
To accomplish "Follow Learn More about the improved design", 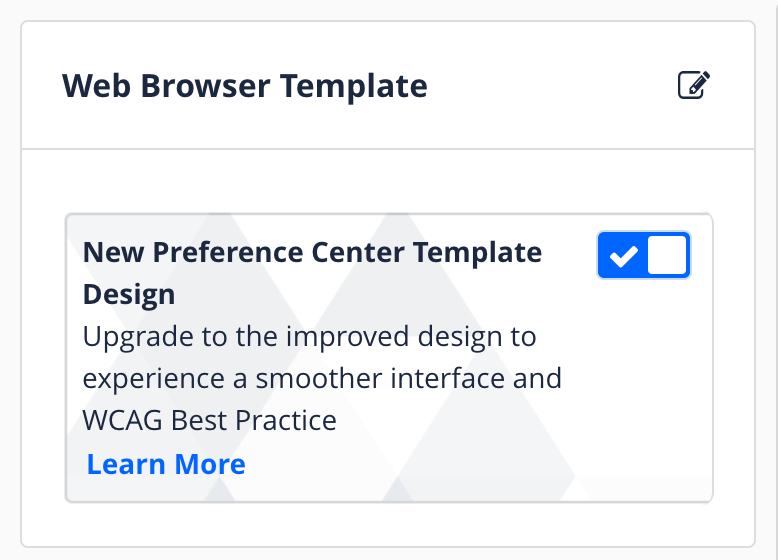I will 166,464.
